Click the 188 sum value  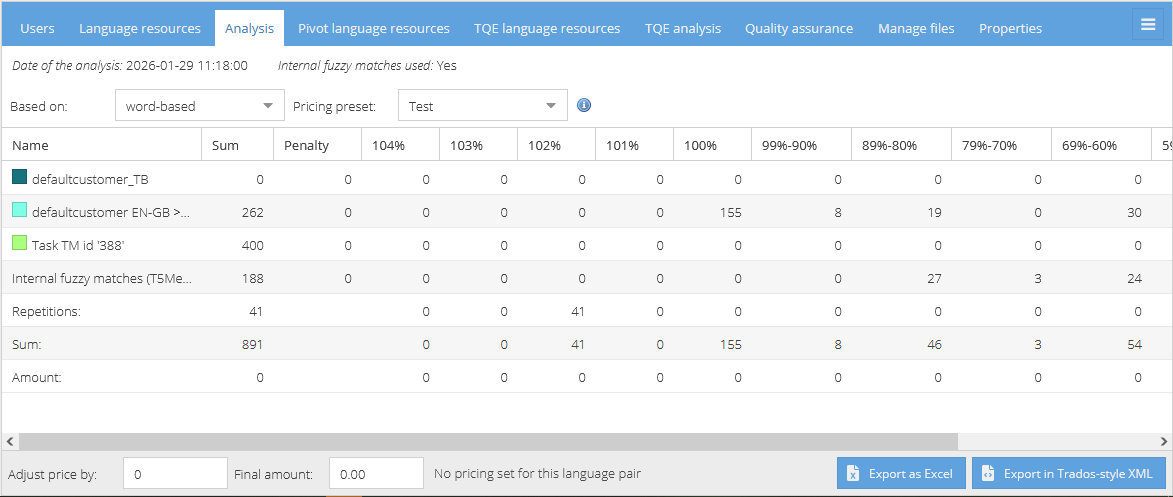pyautogui.click(x=252, y=278)
